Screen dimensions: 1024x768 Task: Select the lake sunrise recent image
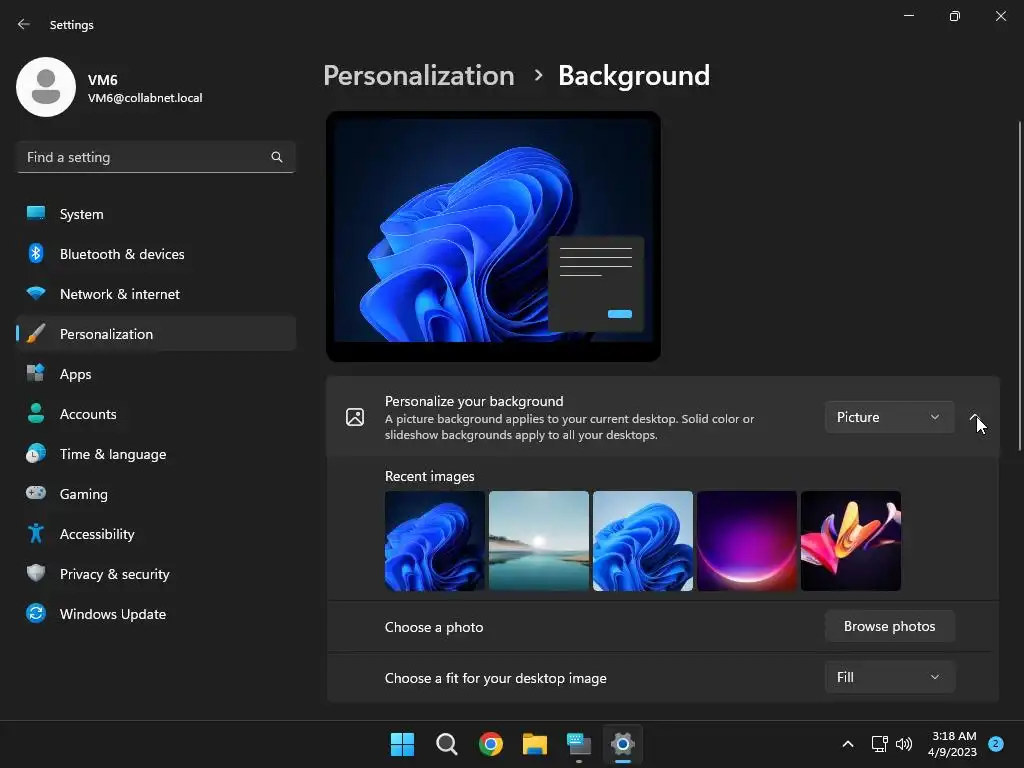[539, 541]
